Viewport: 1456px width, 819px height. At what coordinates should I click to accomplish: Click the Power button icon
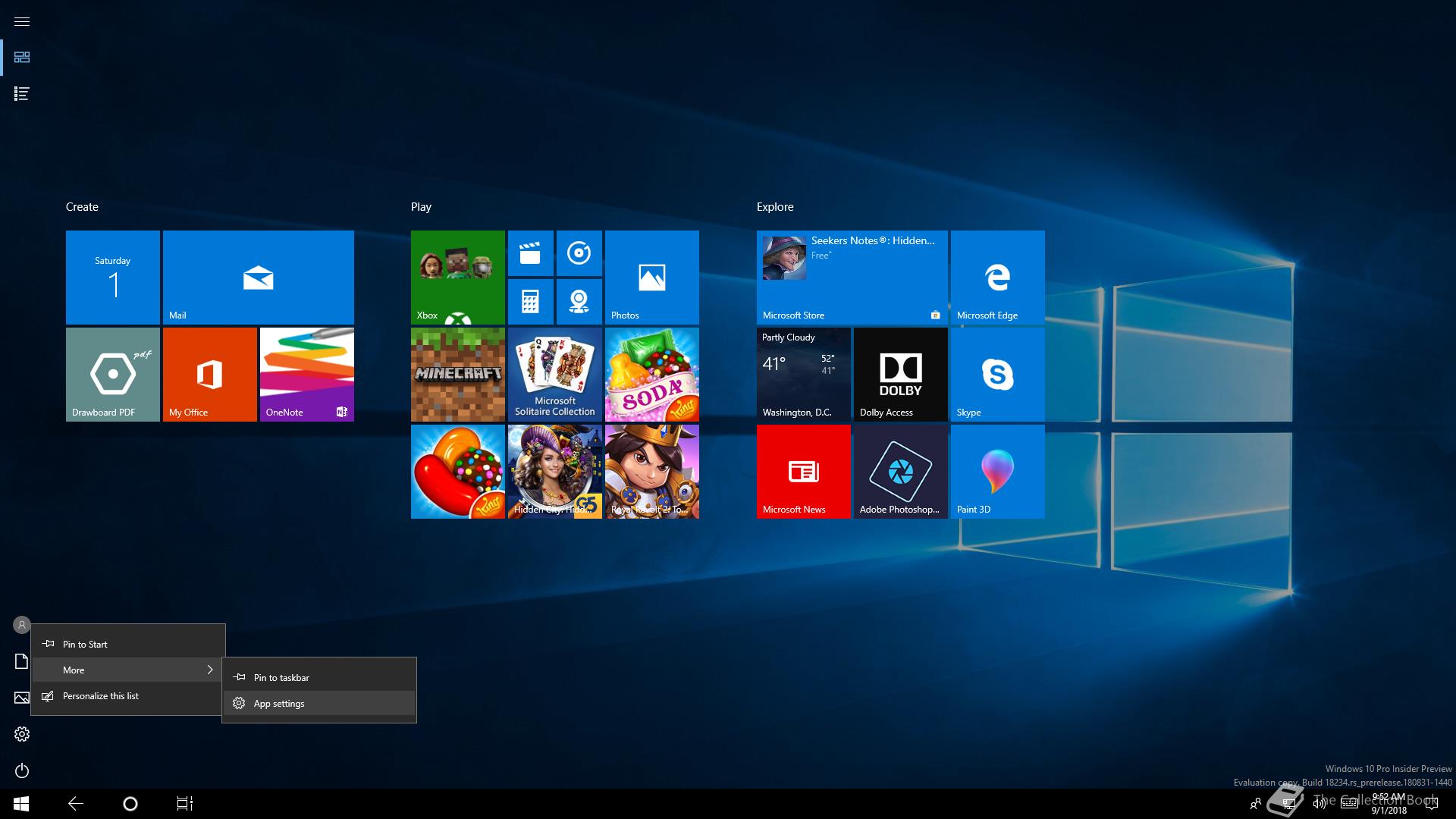coord(22,770)
